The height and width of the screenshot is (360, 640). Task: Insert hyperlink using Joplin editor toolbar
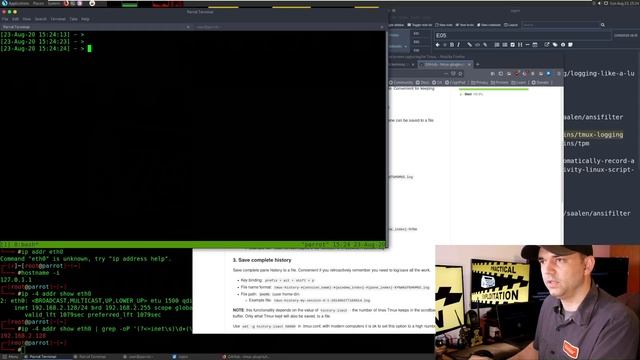point(469,45)
